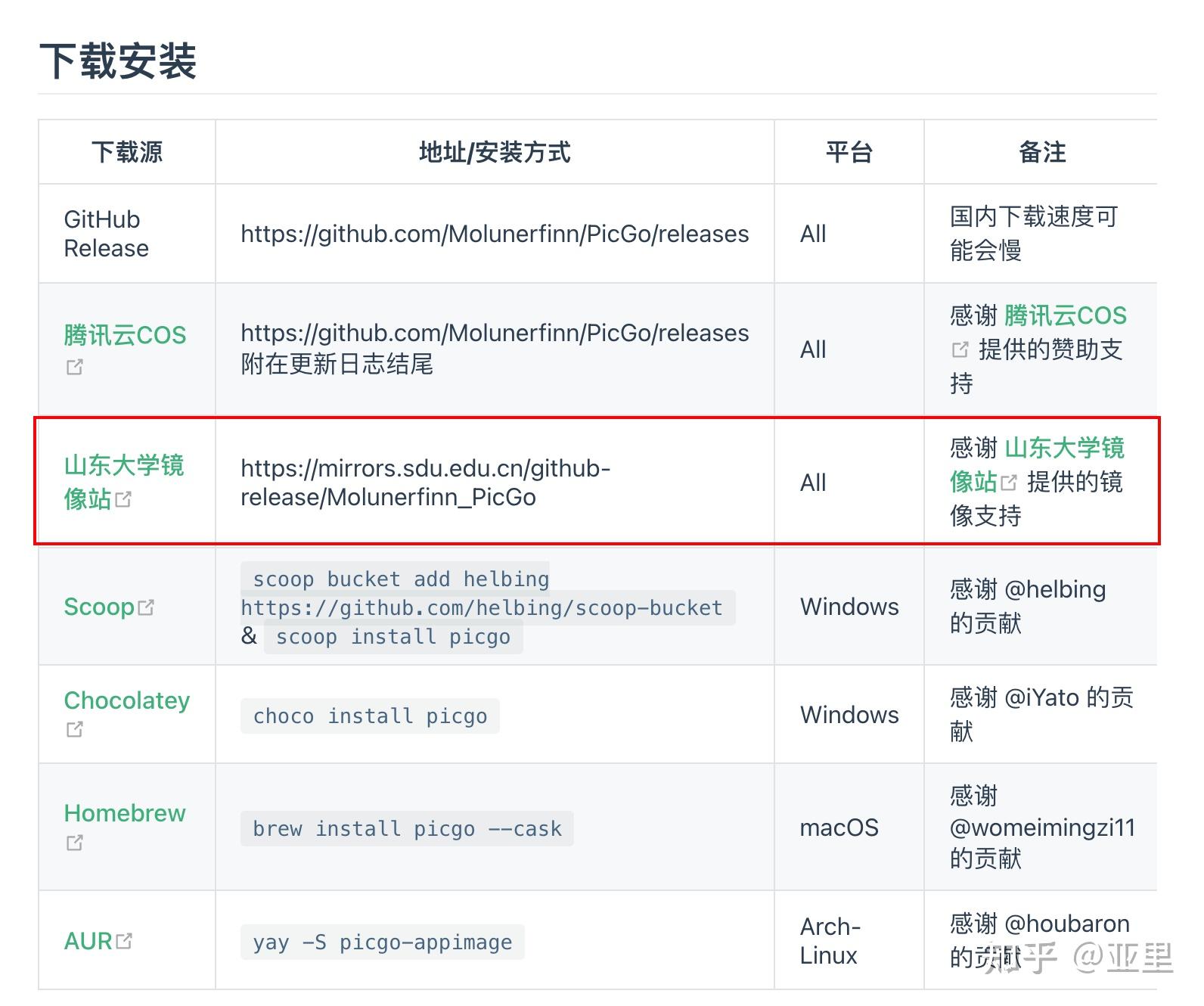The image size is (1204, 1006).
Task: Click the 备注 column header
Action: click(x=1042, y=152)
